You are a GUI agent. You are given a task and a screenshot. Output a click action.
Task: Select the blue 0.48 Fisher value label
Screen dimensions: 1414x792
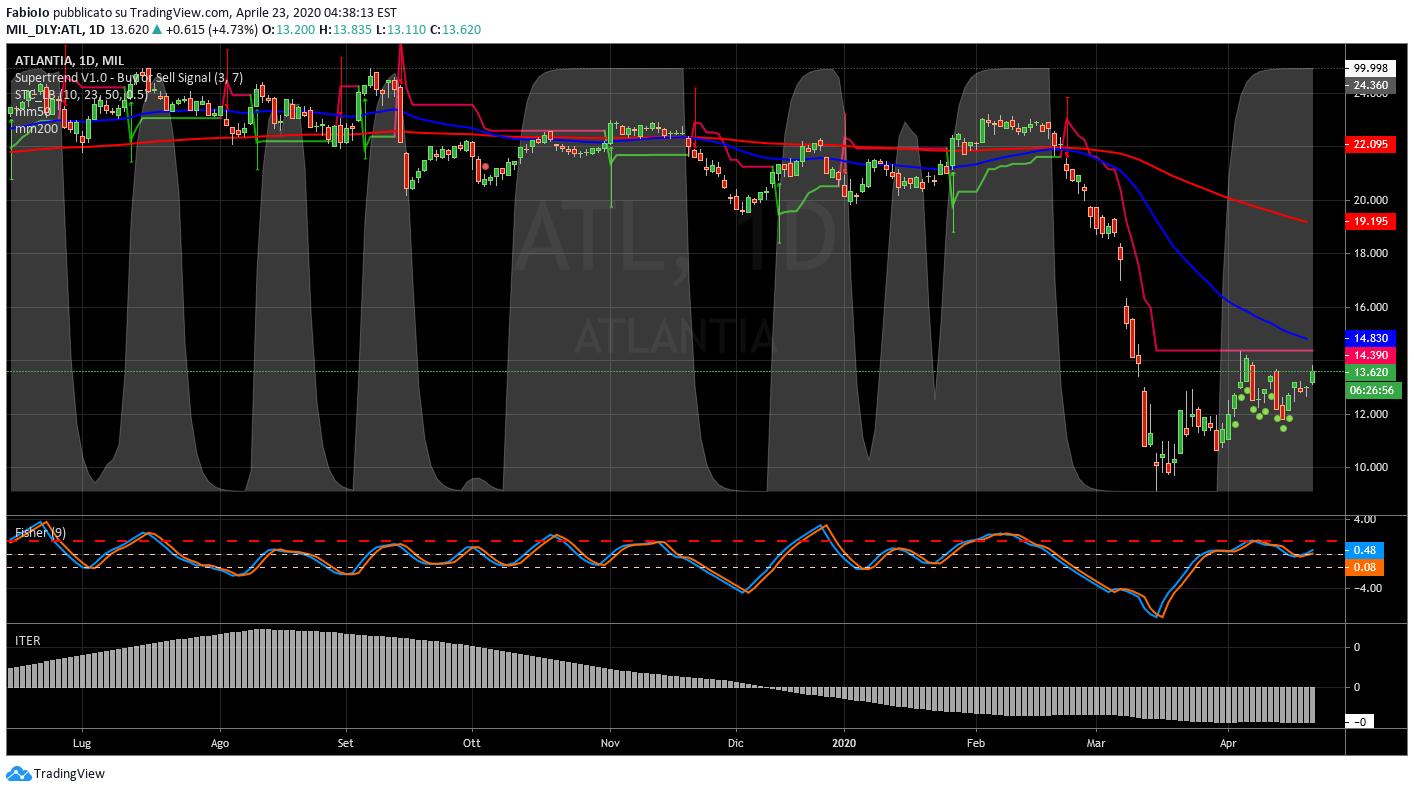[1362, 551]
